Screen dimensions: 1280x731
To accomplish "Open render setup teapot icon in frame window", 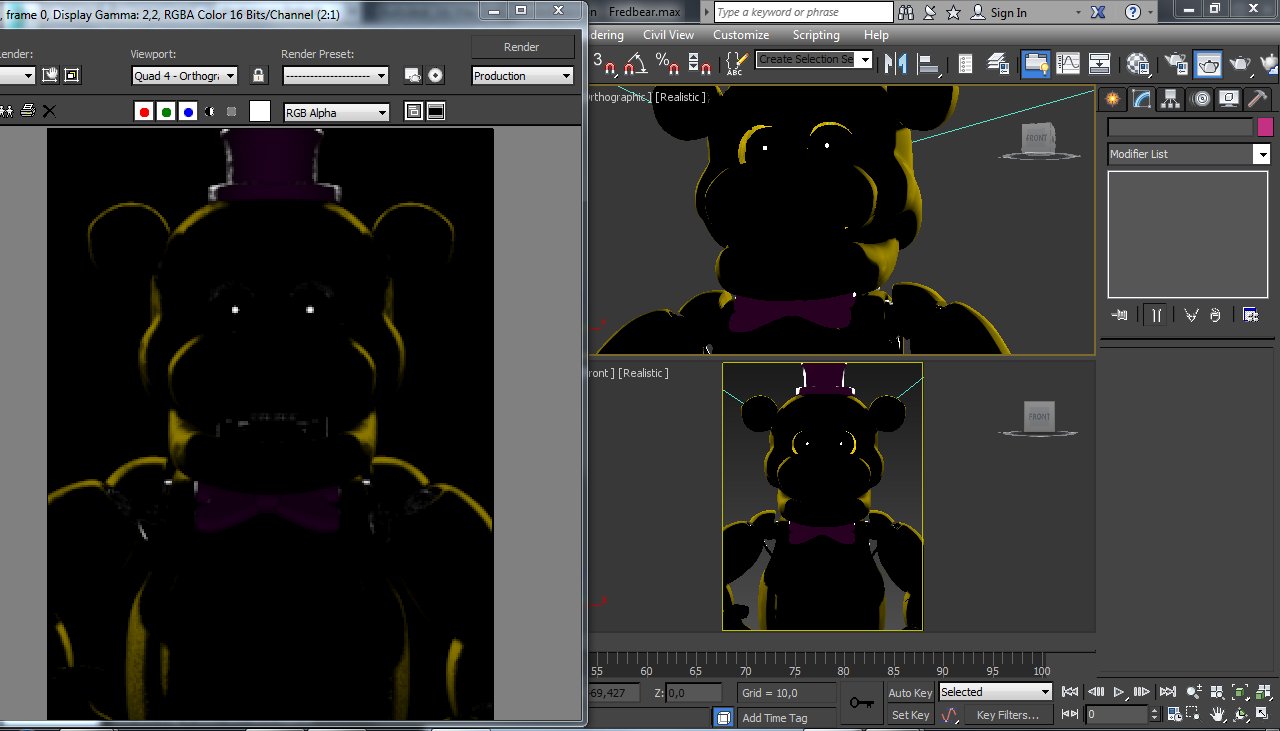I will (x=412, y=76).
